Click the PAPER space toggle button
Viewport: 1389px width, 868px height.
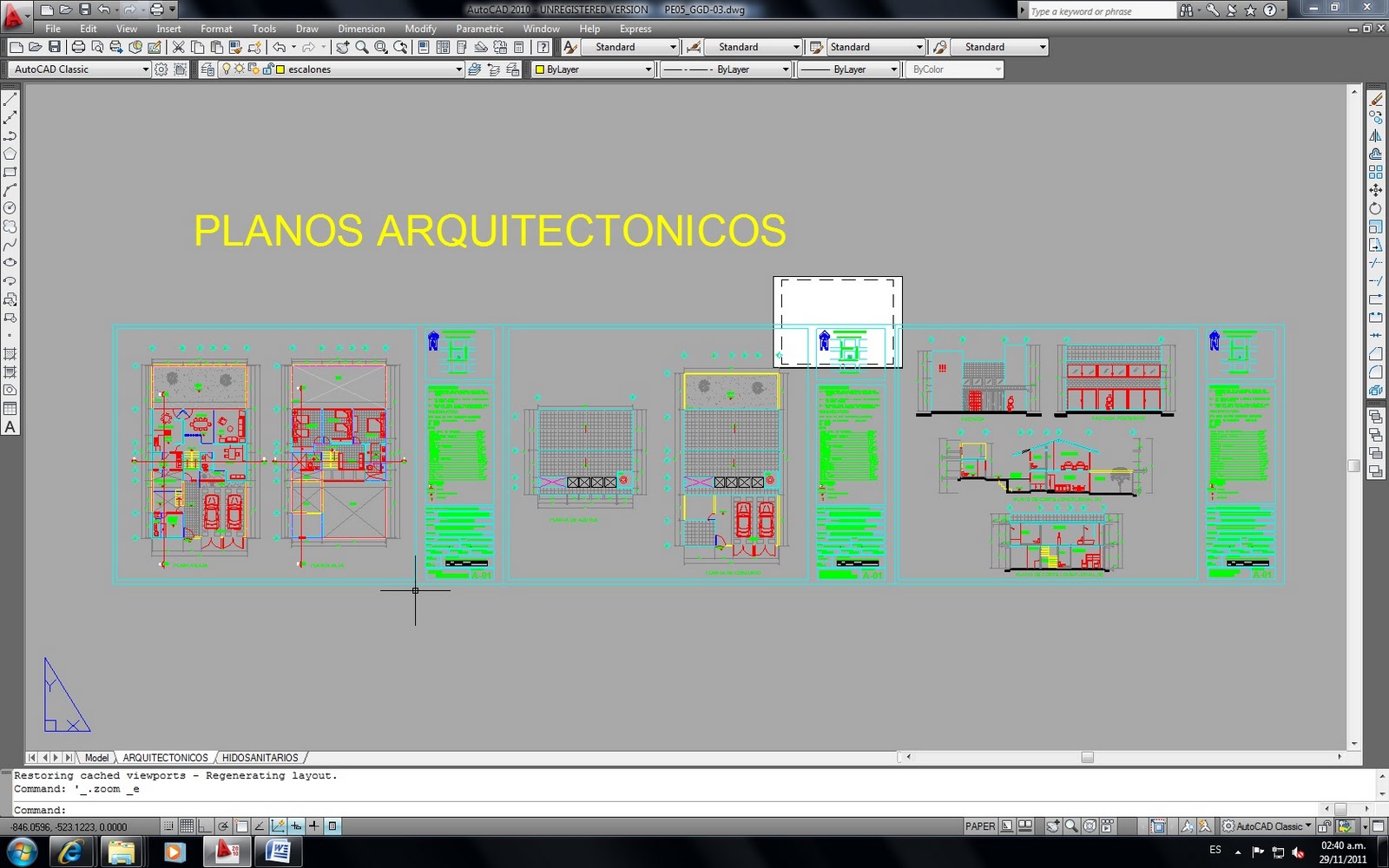980,825
